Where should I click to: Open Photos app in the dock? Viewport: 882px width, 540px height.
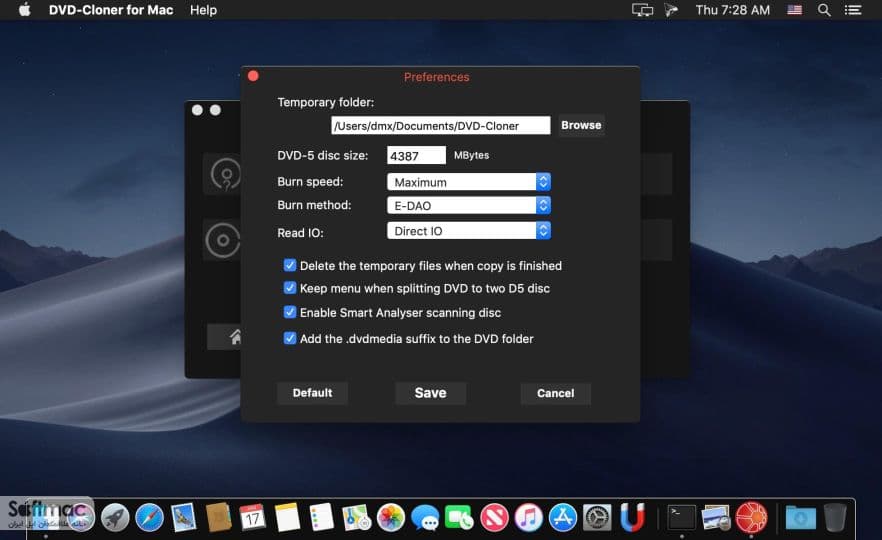(391, 517)
